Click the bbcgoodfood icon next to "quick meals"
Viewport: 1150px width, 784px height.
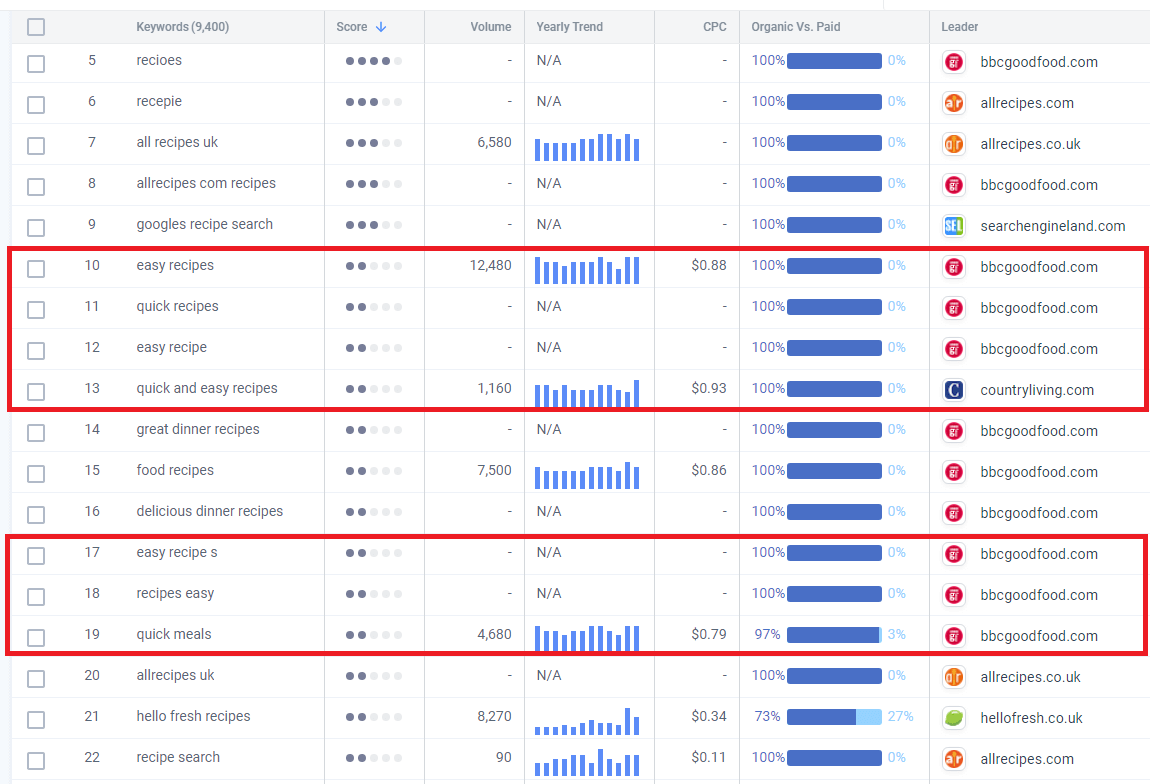[953, 635]
